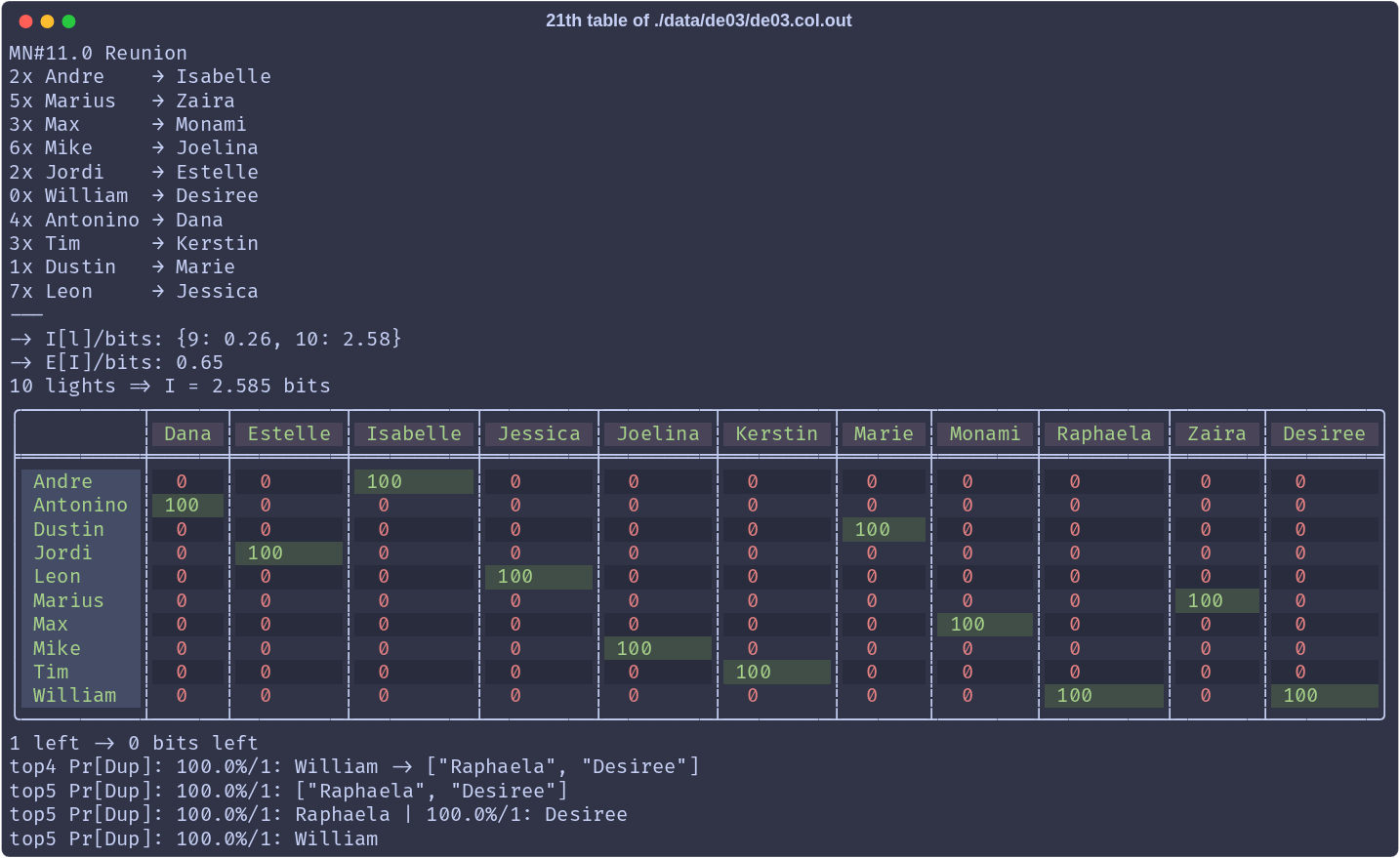The height and width of the screenshot is (858, 1400).
Task: Click the '10 lights' information line
Action: click(170, 387)
